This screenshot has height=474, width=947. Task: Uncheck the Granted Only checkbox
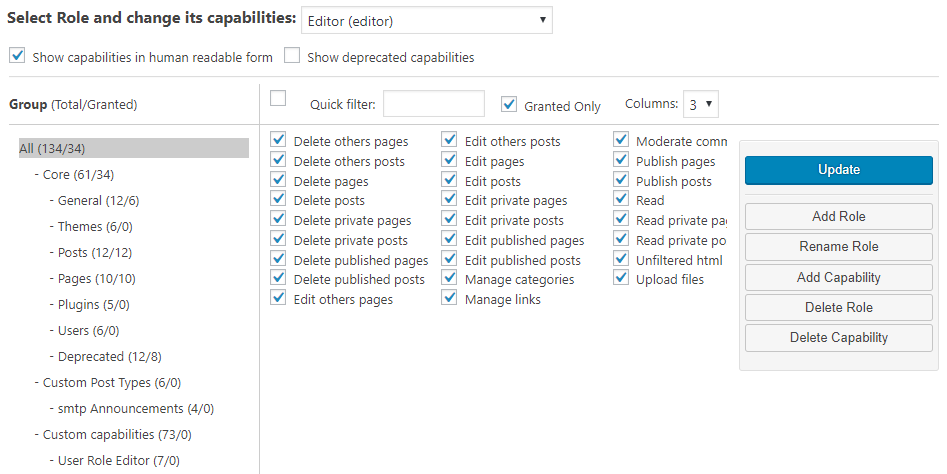pyautogui.click(x=510, y=104)
